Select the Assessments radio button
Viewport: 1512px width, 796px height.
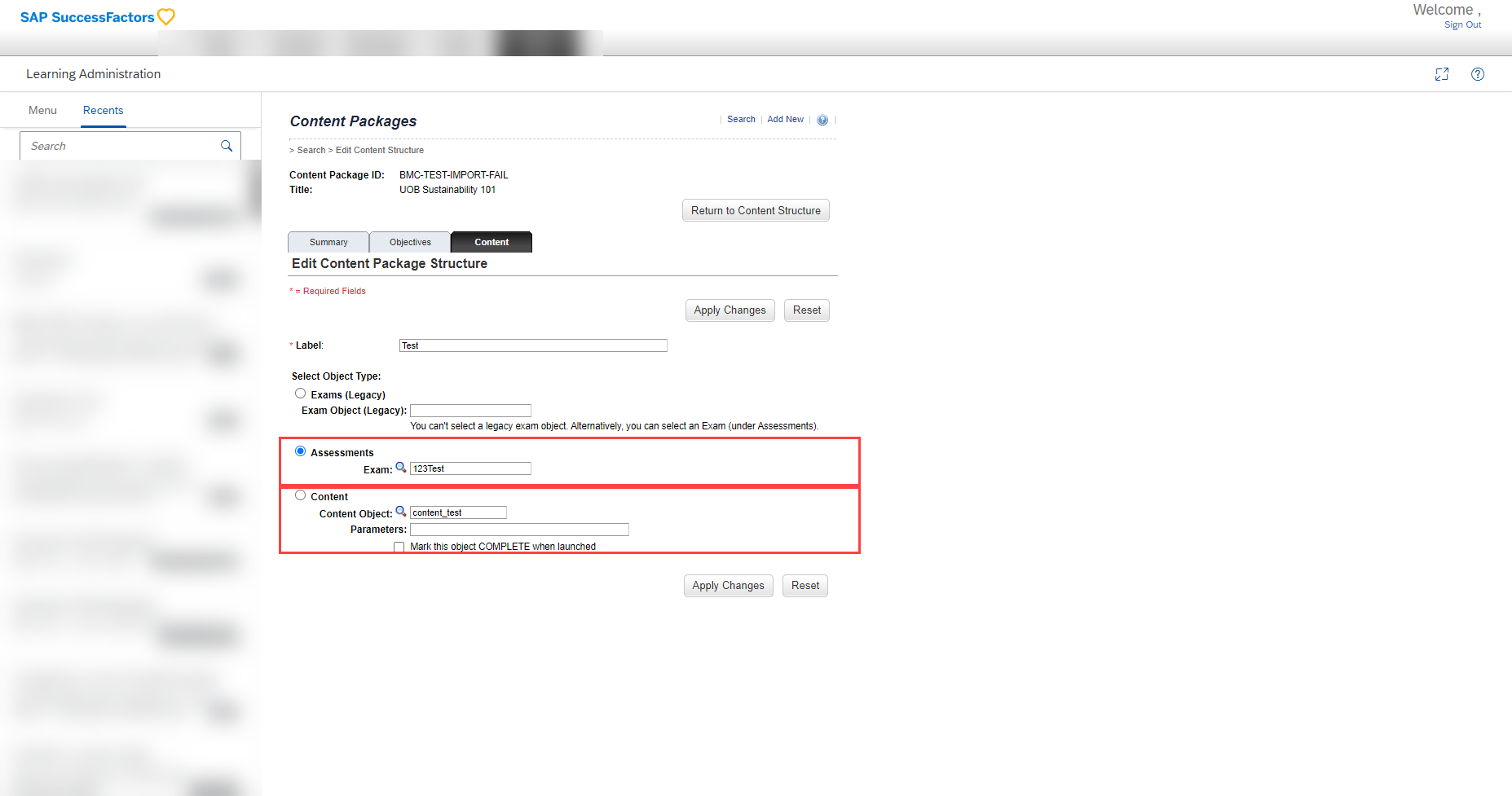tap(301, 451)
